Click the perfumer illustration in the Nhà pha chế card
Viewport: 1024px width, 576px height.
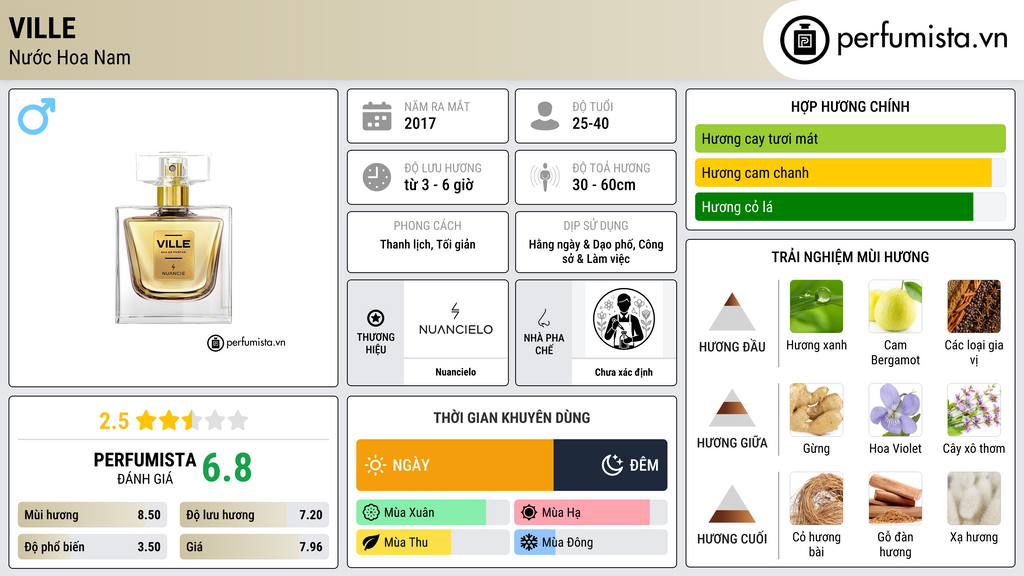[624, 319]
